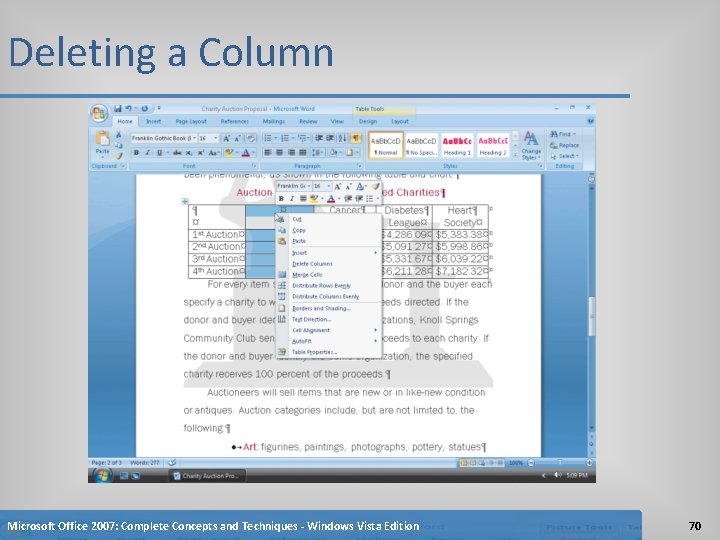This screenshot has width=720, height=540.
Task: Apply the No Spacing style
Action: click(x=421, y=145)
